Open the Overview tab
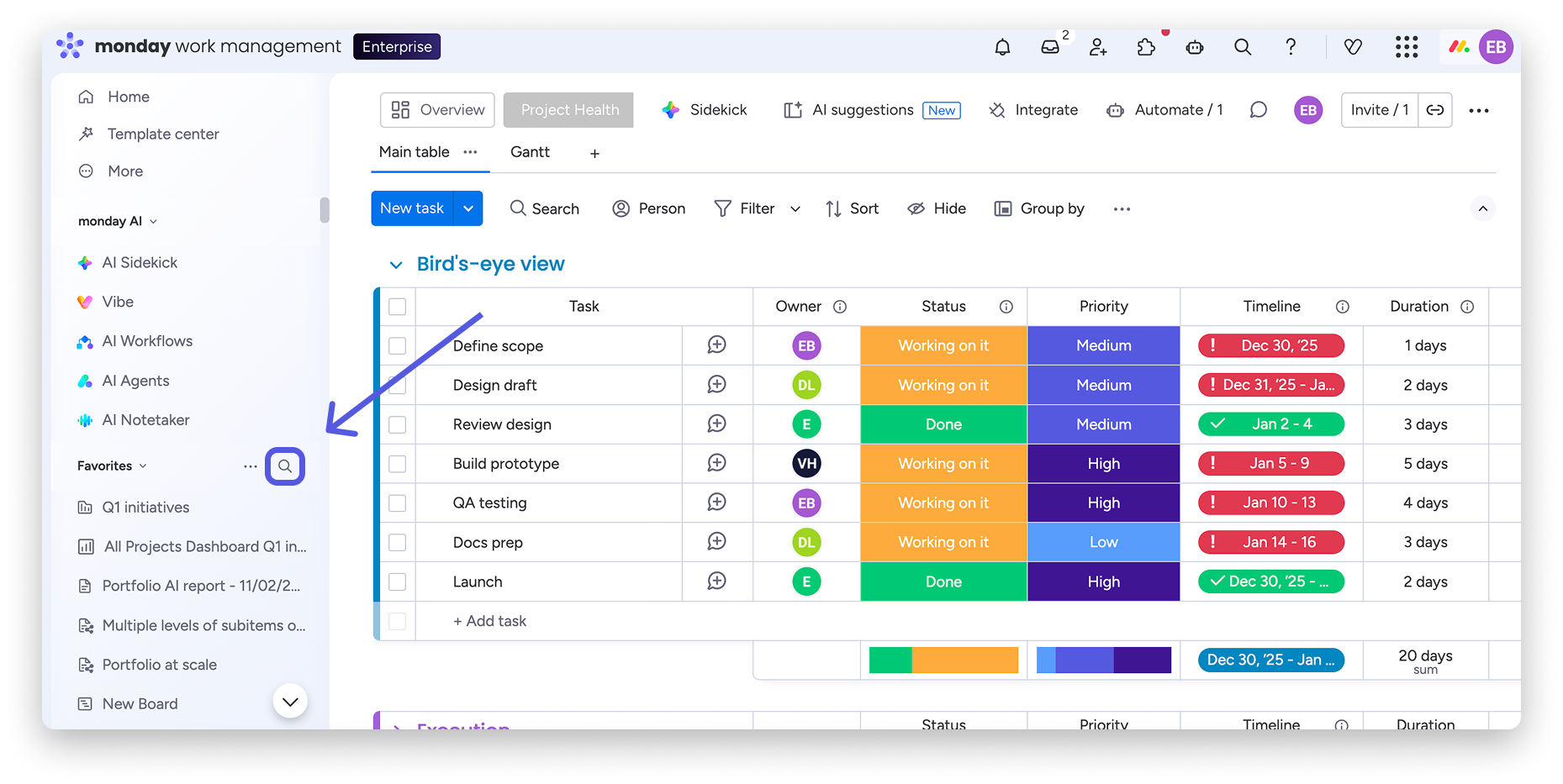 [438, 110]
